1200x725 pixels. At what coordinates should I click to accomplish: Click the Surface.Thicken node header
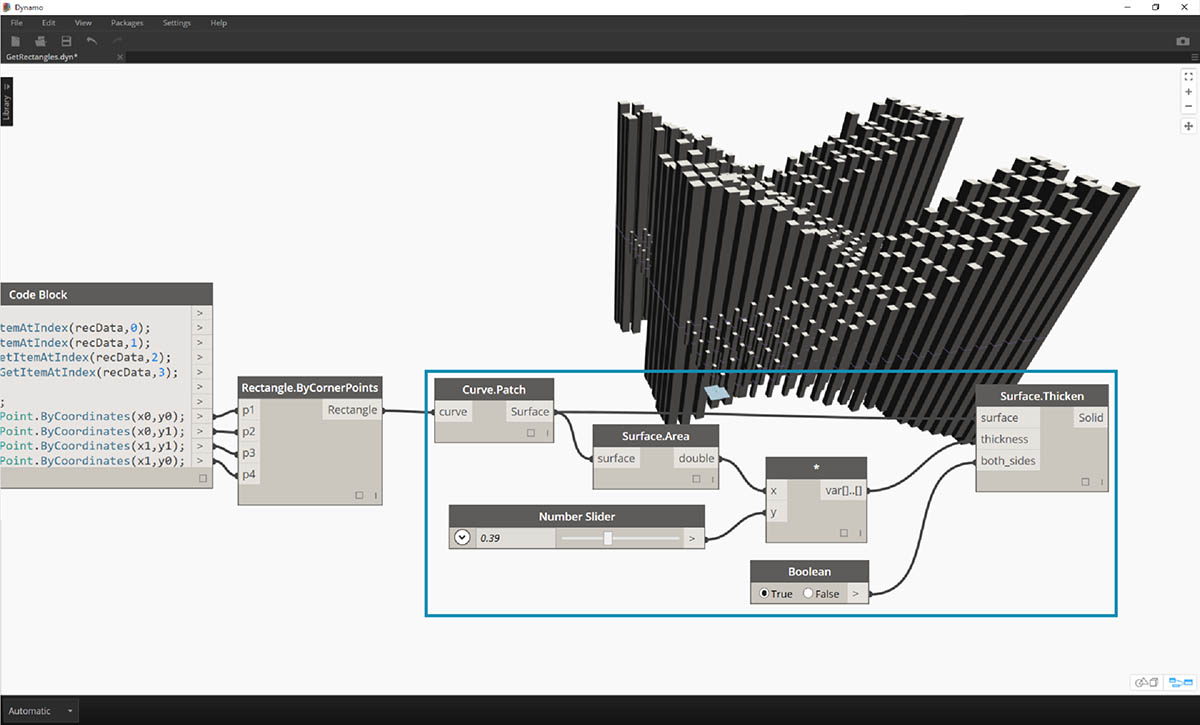(x=1041, y=396)
